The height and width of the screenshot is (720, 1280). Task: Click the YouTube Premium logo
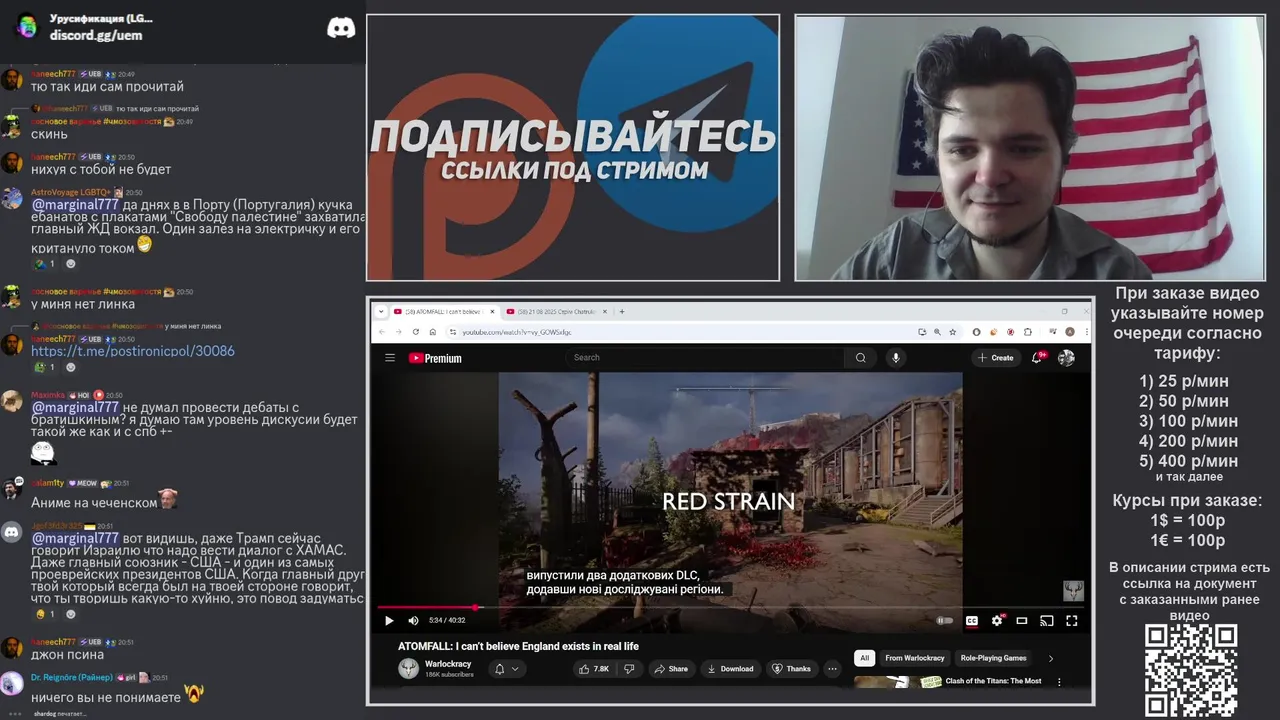tap(435, 358)
